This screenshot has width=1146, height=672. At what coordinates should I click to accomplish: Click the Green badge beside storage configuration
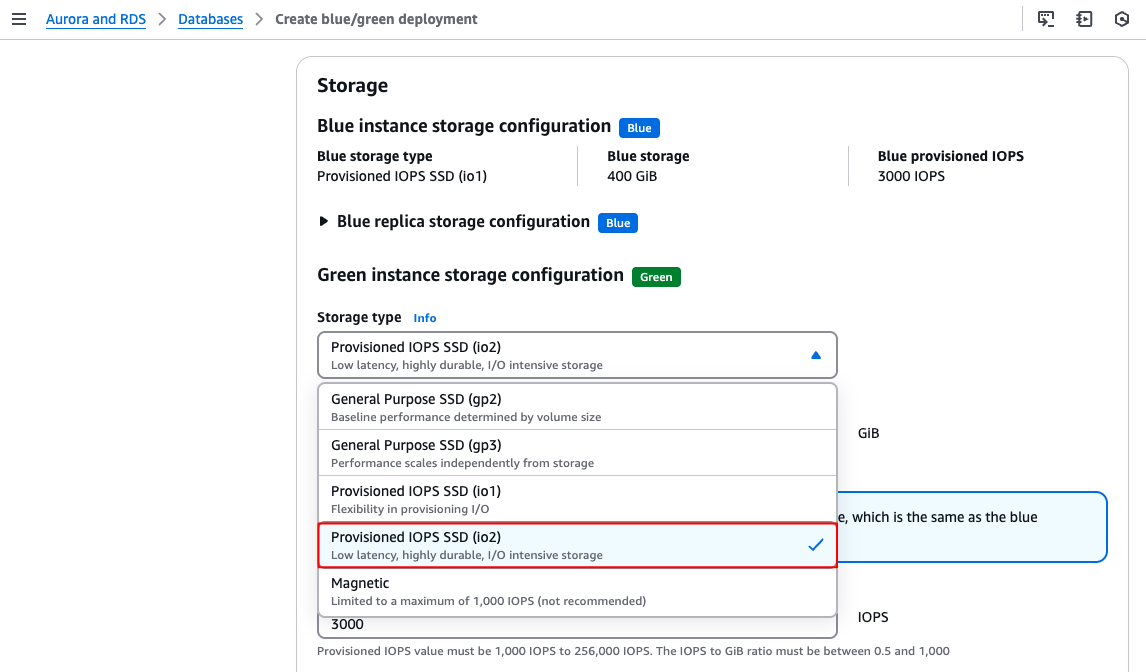(x=656, y=277)
